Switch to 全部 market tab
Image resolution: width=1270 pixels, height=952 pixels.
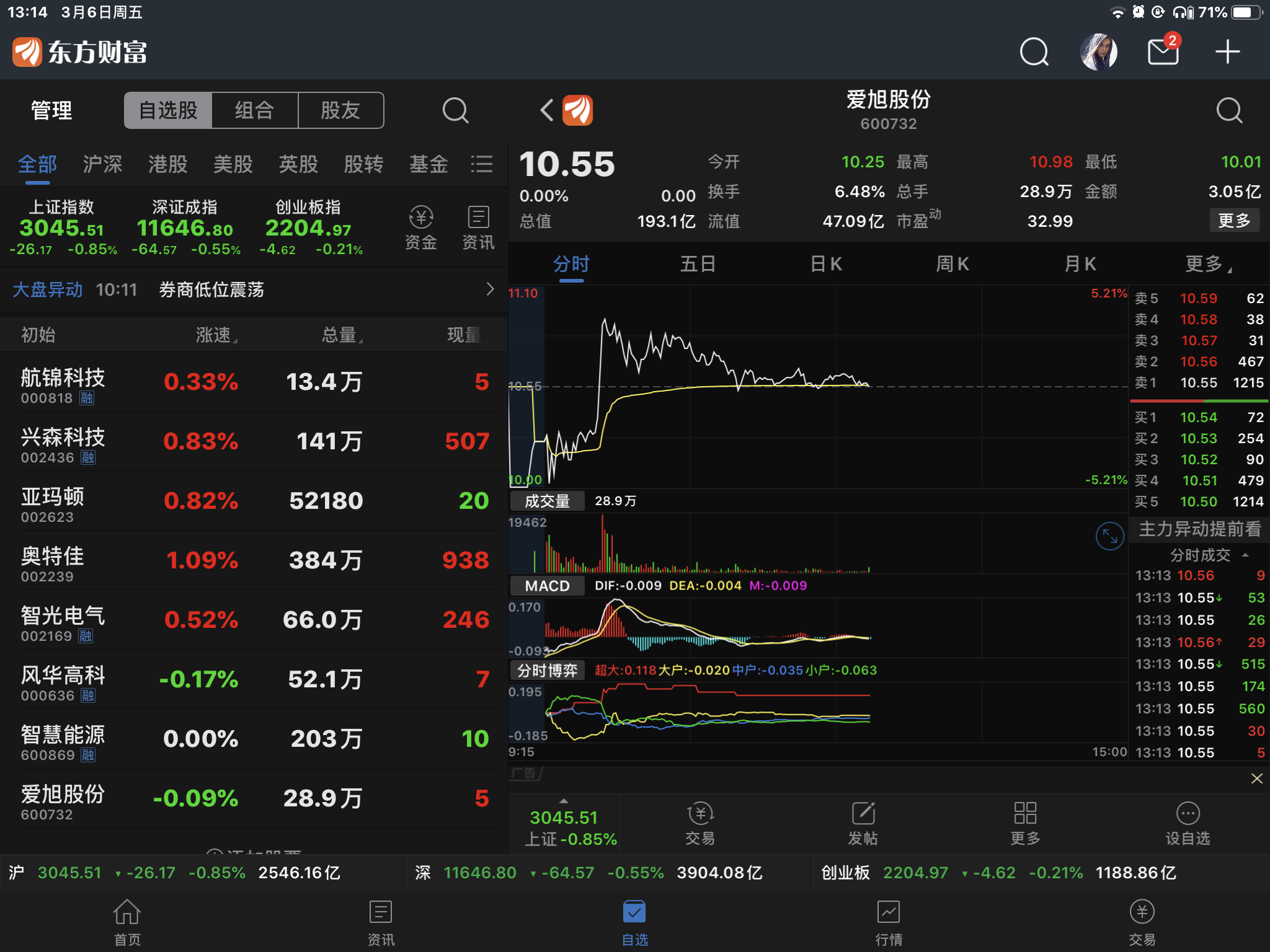click(37, 164)
